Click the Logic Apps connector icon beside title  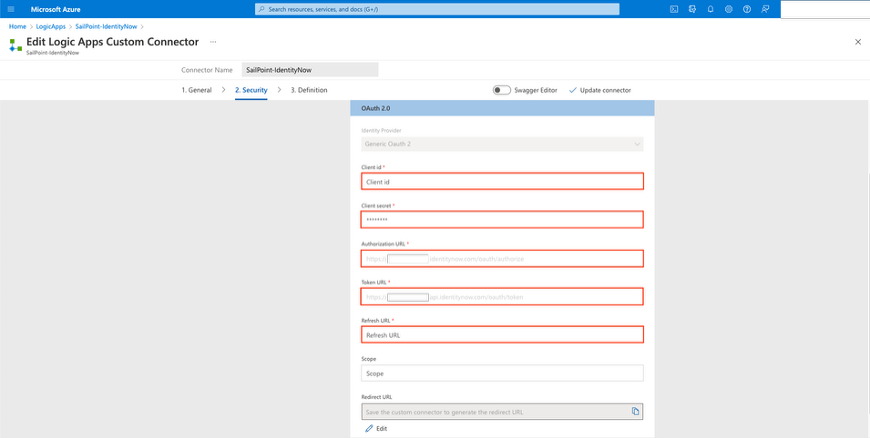coord(16,45)
